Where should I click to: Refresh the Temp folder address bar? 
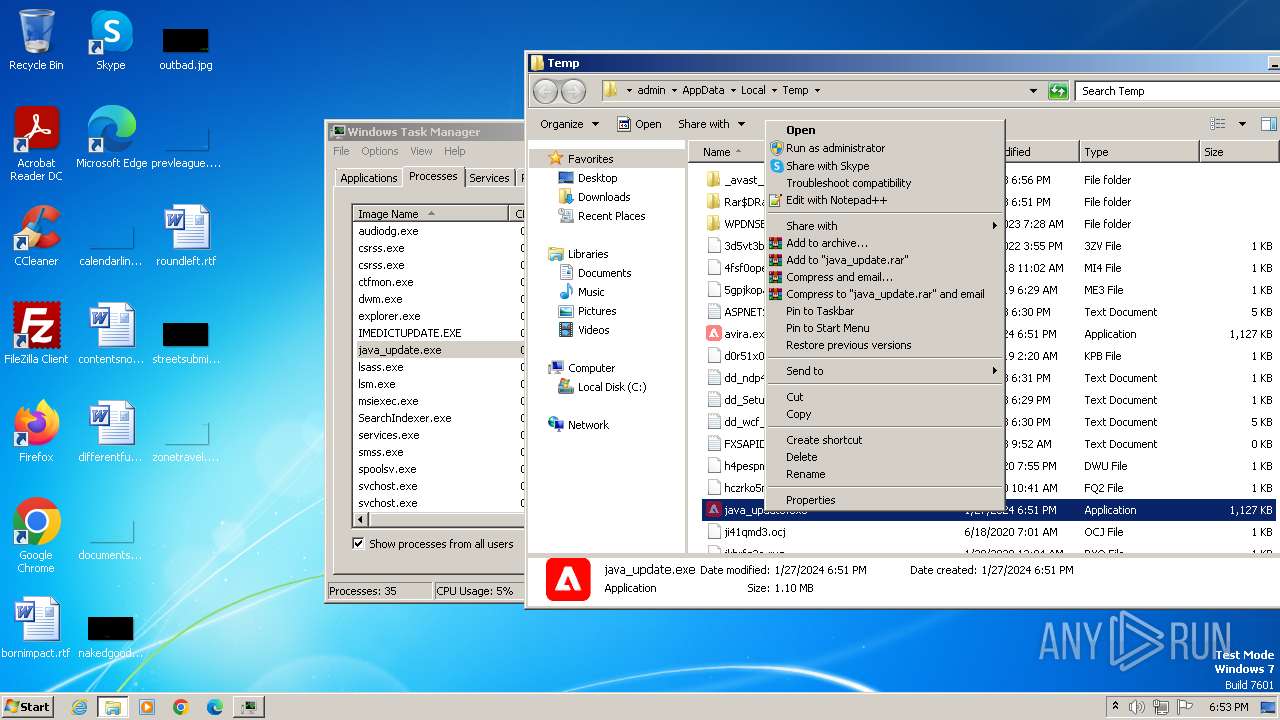pos(1058,91)
